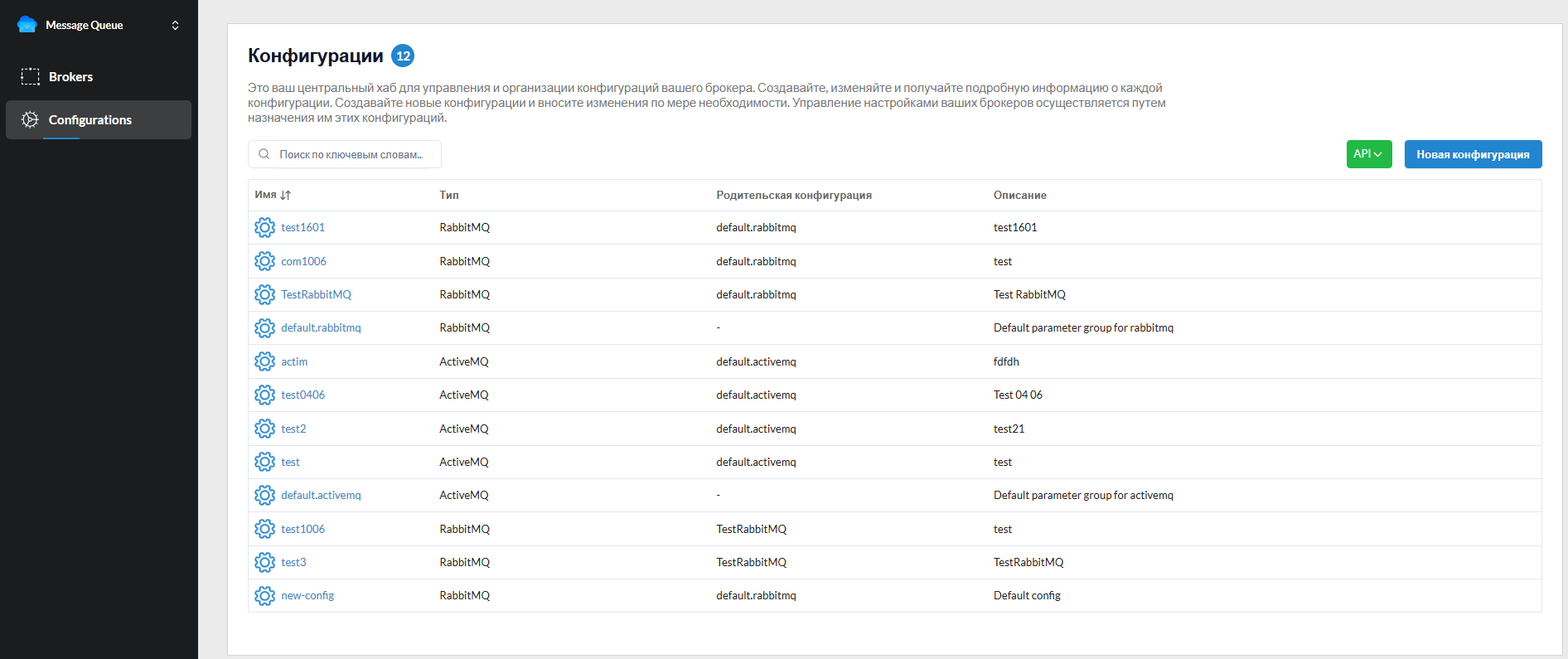Viewport: 1568px width, 659px height.
Task: Click the 'Test 04 06' description cell
Action: point(1018,395)
